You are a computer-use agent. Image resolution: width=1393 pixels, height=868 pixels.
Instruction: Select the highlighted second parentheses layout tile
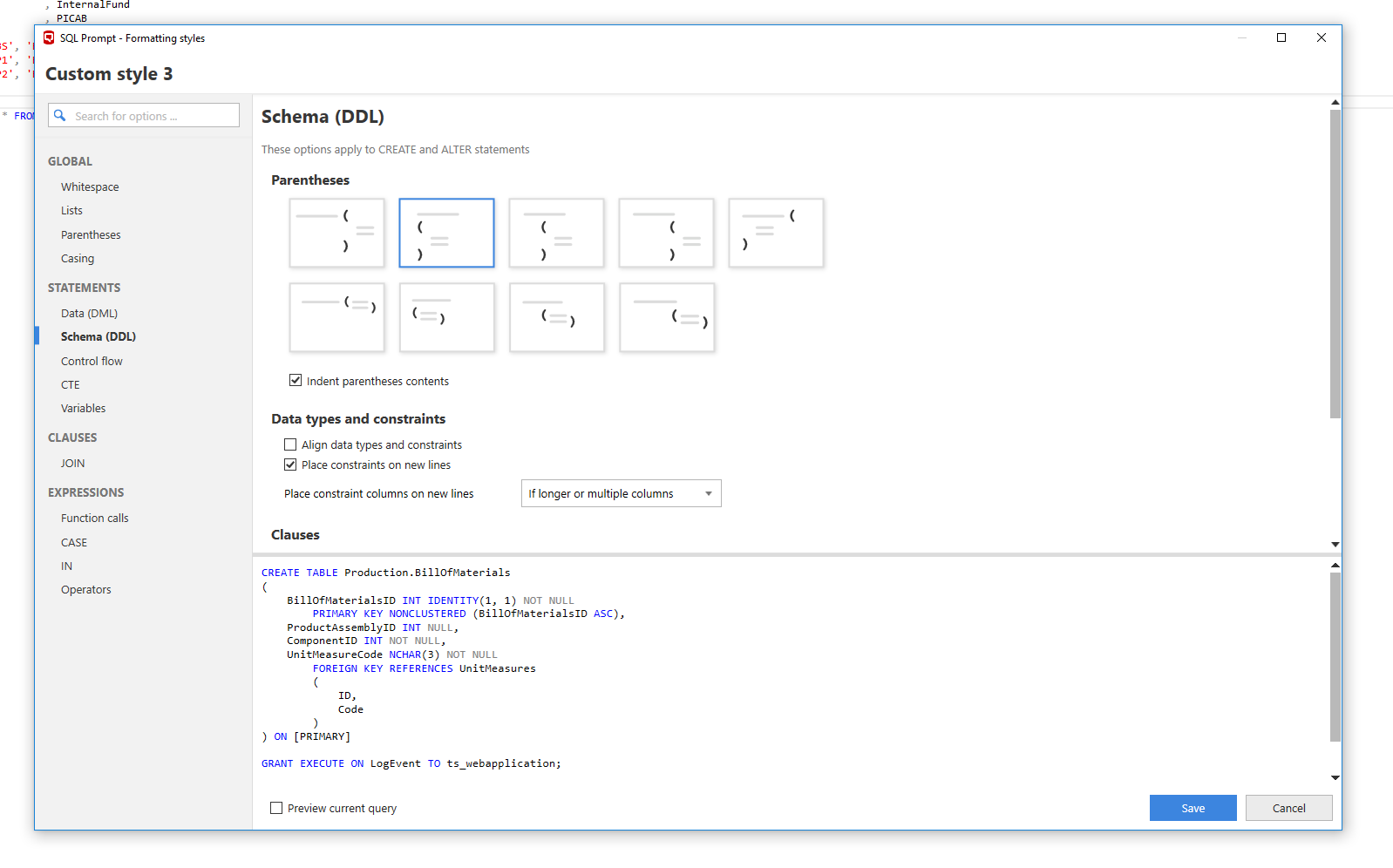446,233
